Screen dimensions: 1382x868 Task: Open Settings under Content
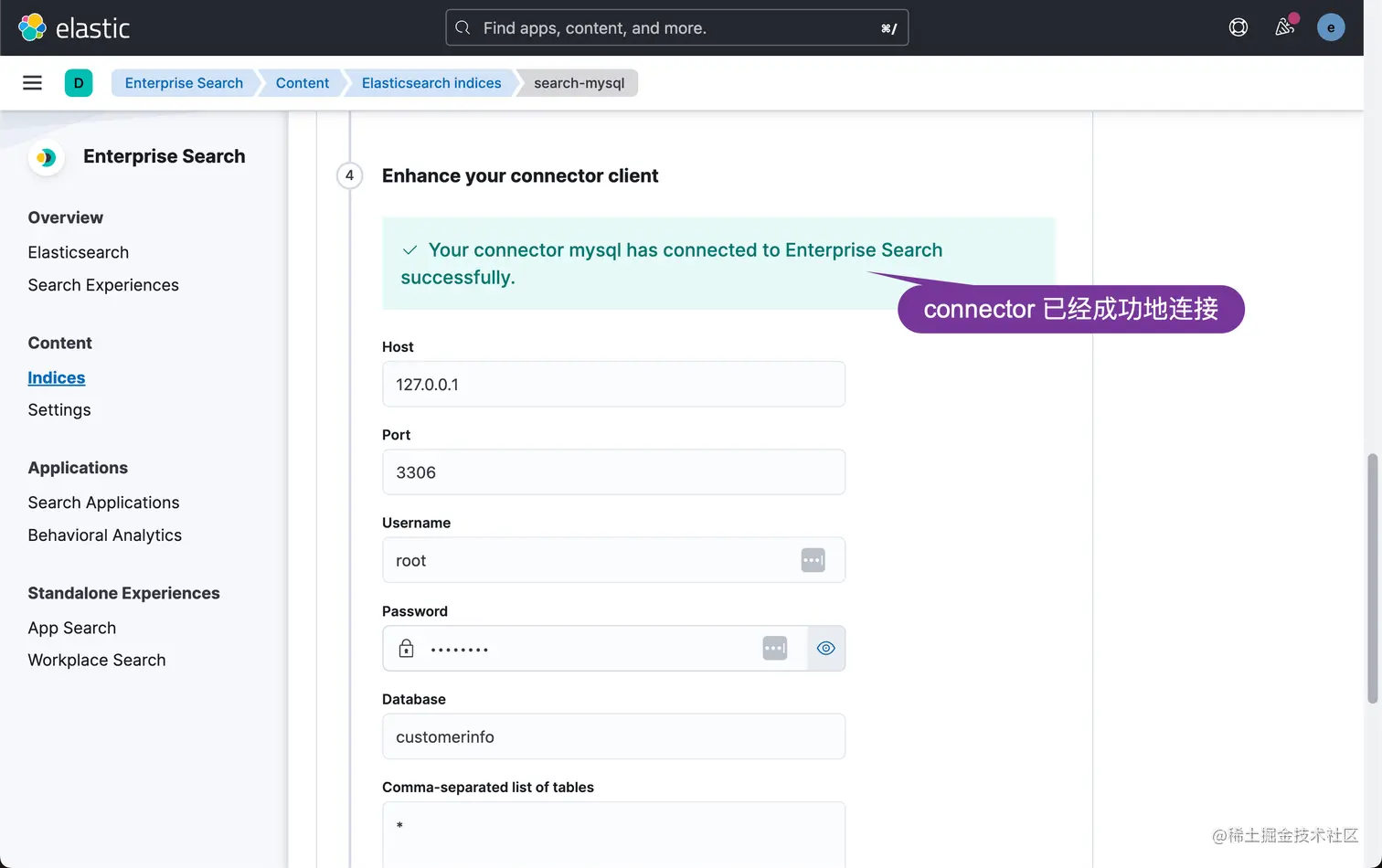(x=59, y=410)
